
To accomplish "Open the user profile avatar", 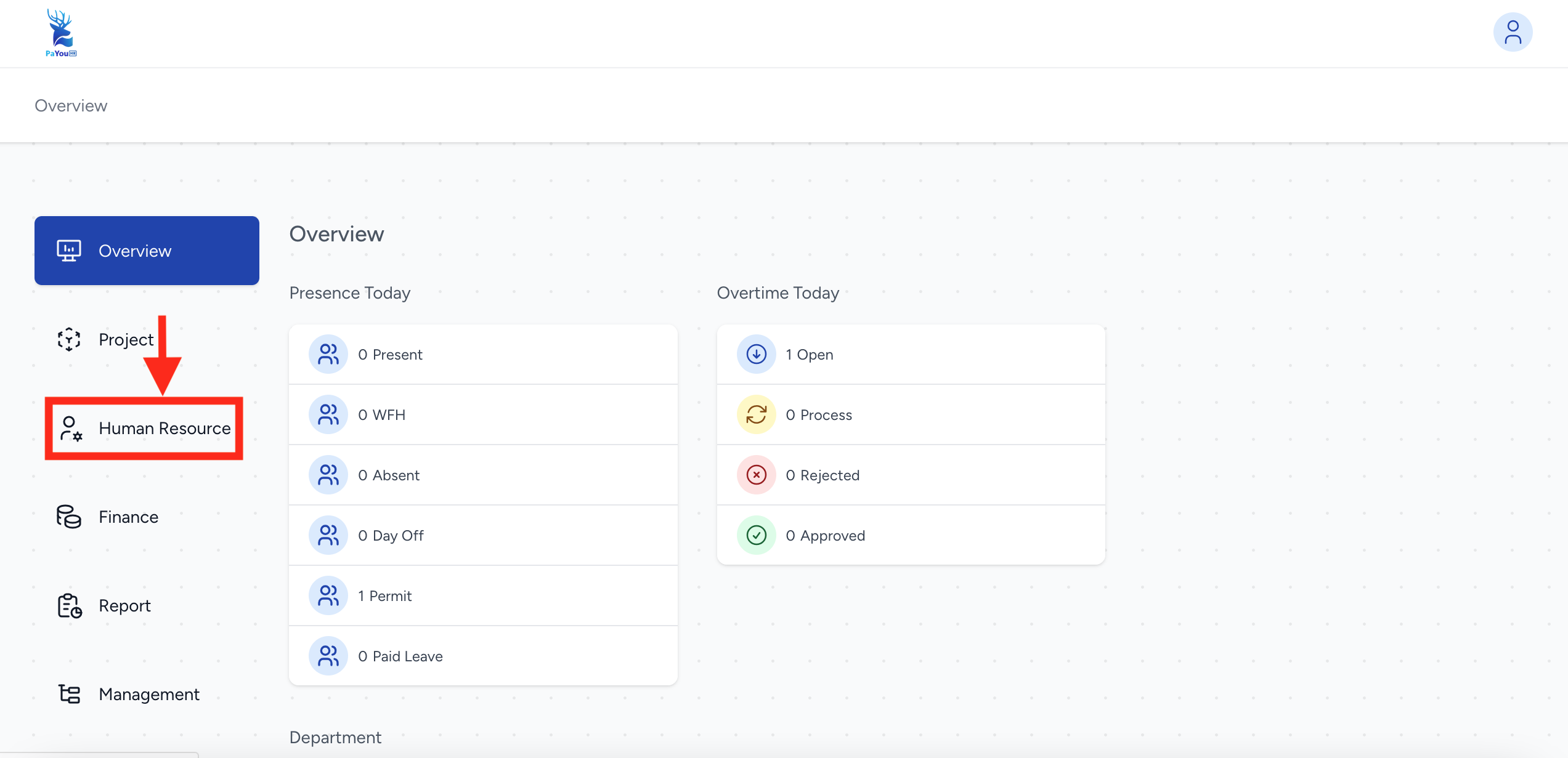I will (1512, 33).
